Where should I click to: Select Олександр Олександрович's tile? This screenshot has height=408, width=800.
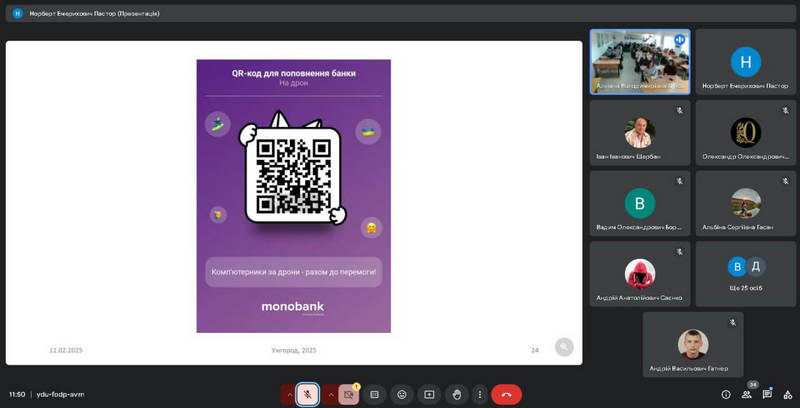coord(745,133)
